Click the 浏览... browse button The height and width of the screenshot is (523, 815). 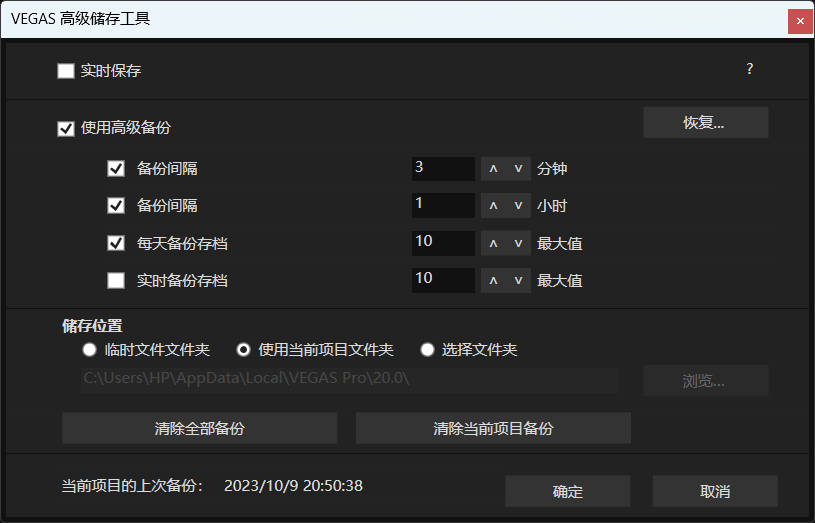706,381
